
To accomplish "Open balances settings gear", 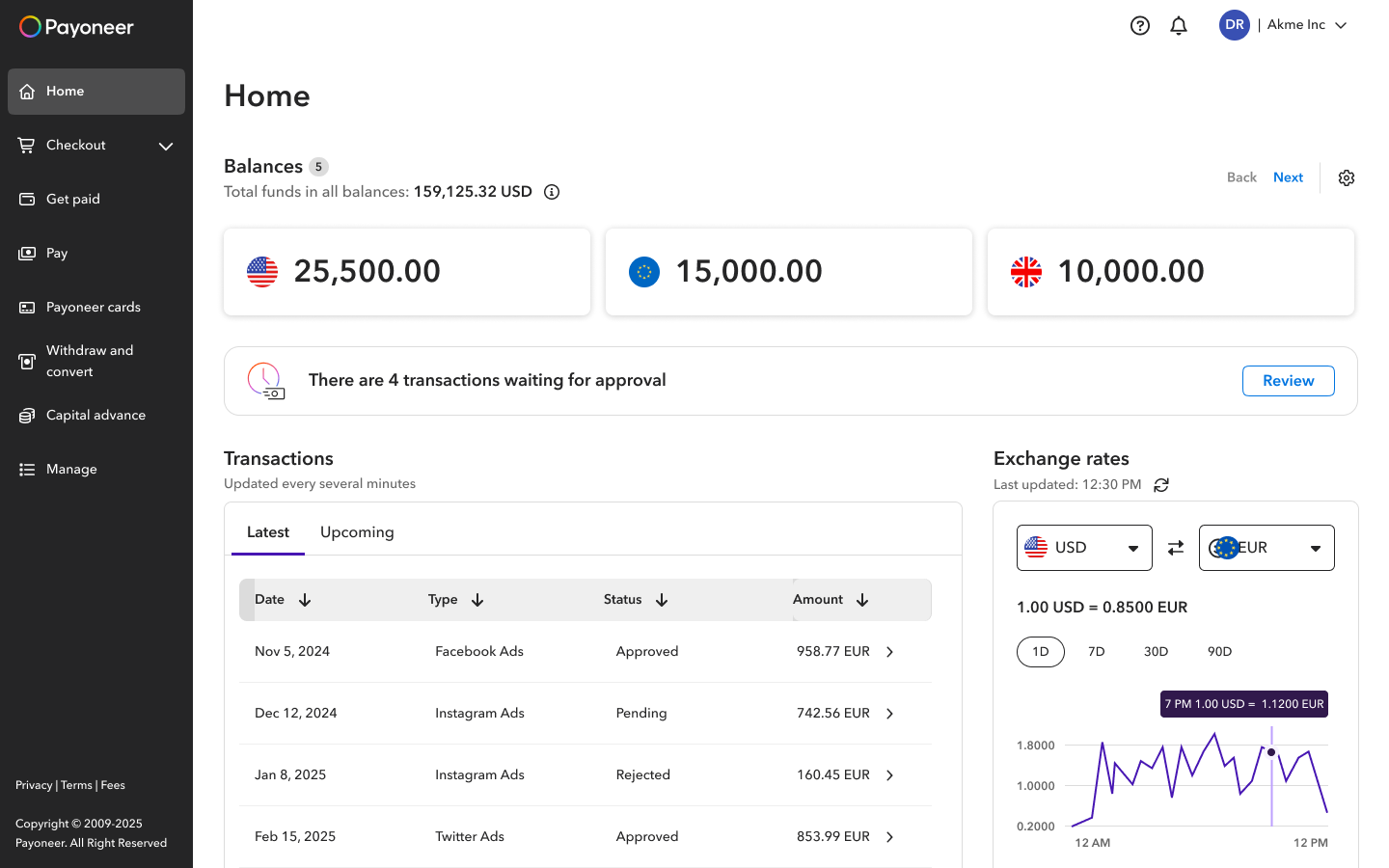I will click(1347, 177).
